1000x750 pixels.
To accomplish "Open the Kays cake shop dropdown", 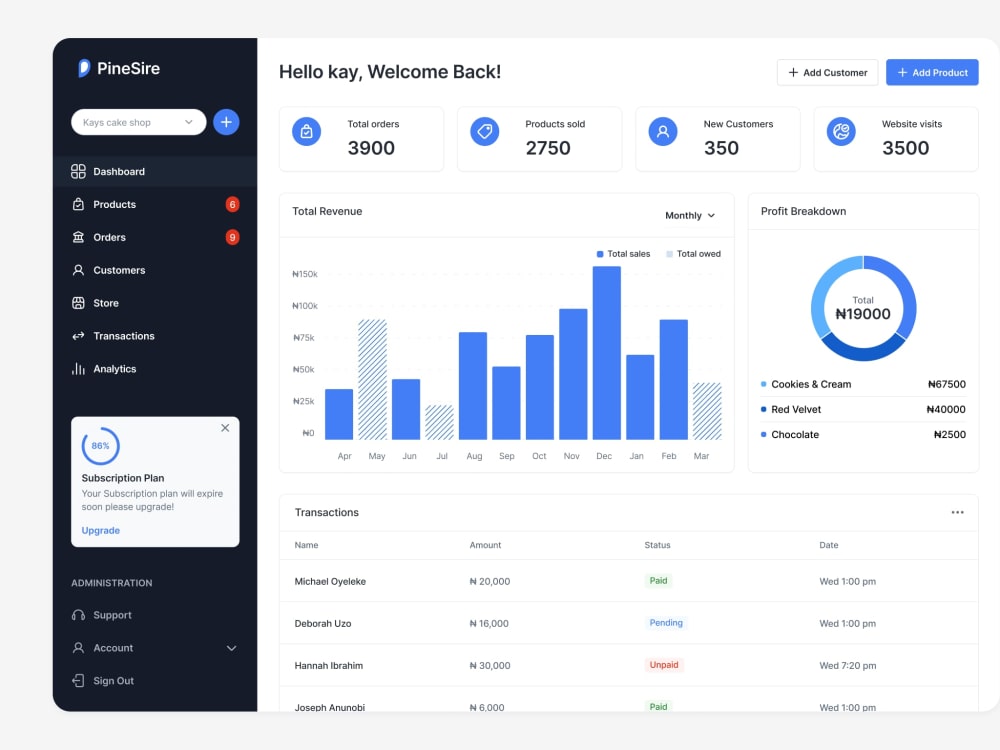I will tap(138, 122).
